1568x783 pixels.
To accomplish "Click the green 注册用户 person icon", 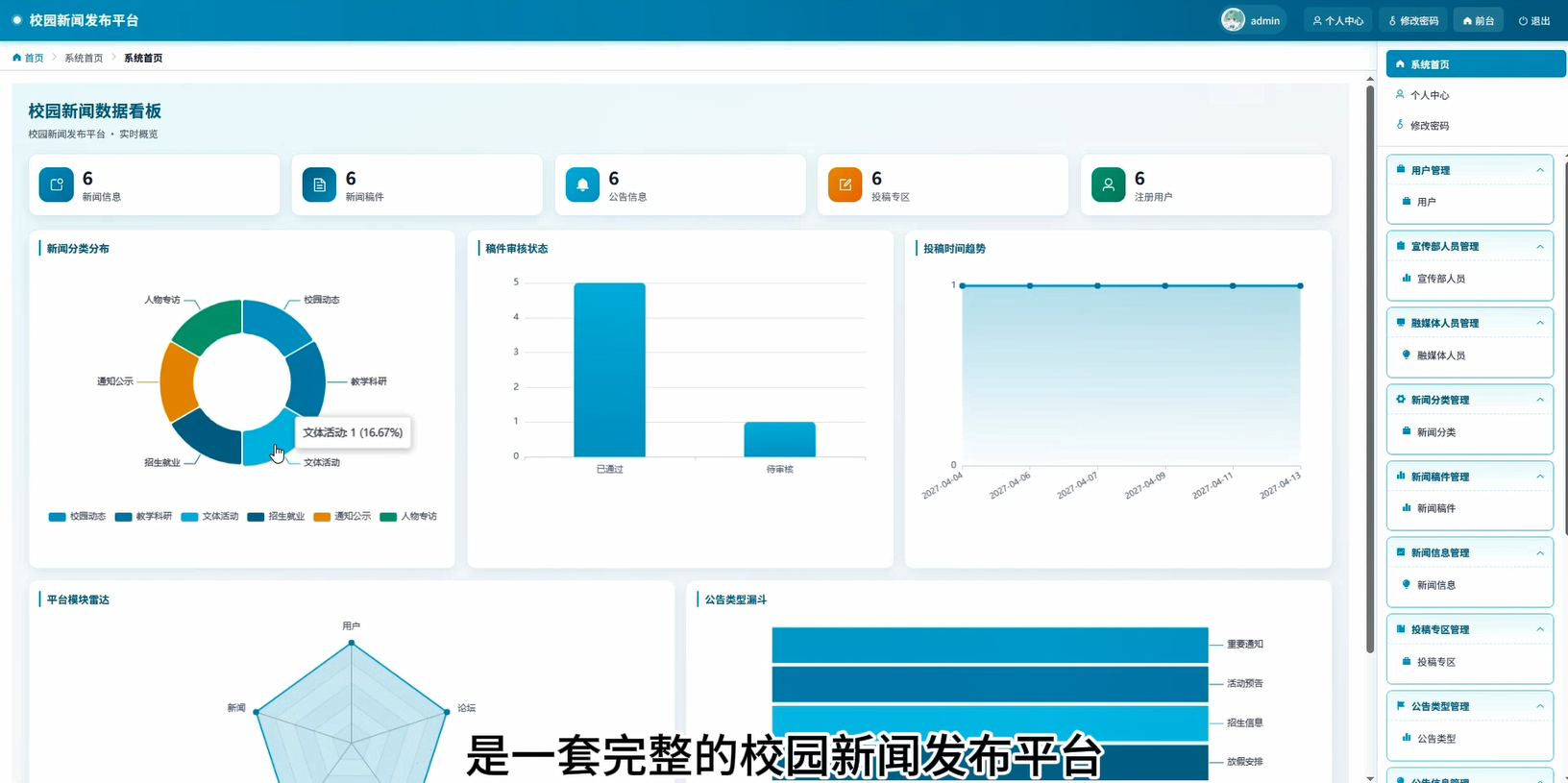I will pos(1109,184).
